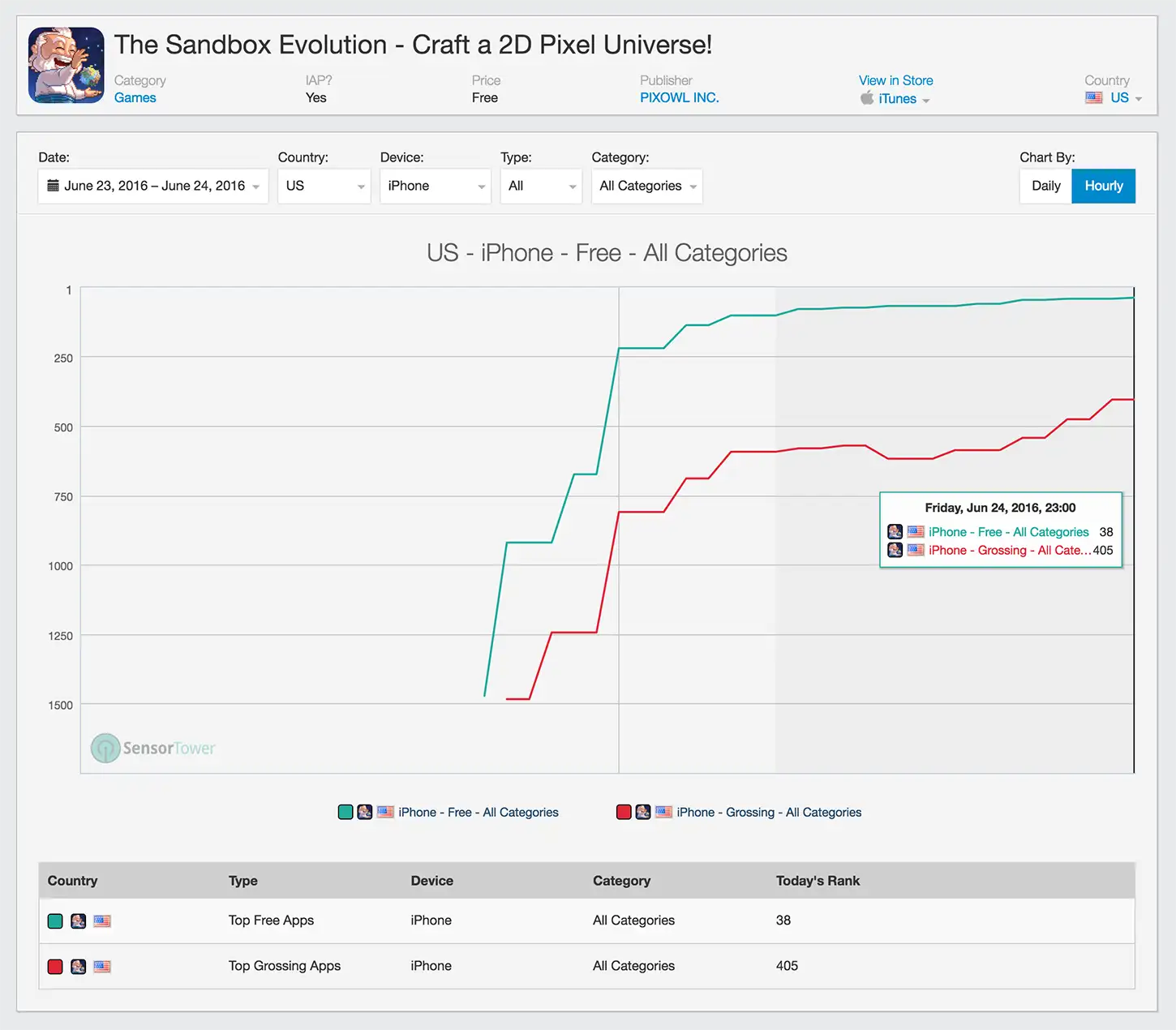
Task: Sort by Country column header
Action: (x=72, y=881)
